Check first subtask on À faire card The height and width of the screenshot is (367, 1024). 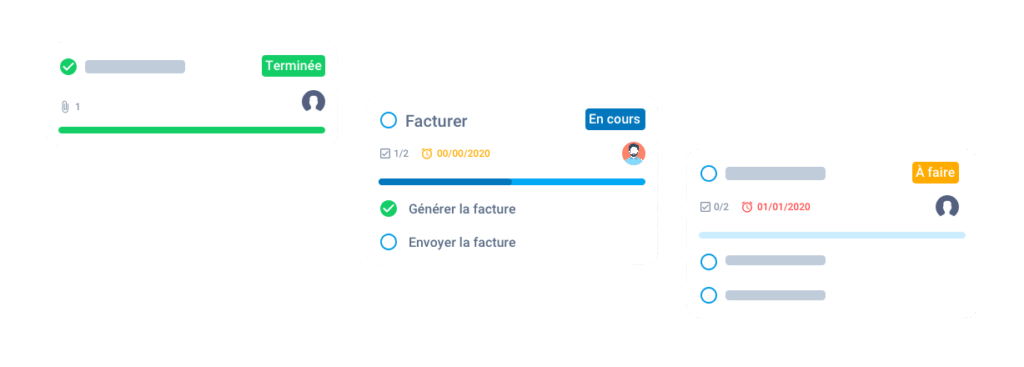pyautogui.click(x=709, y=261)
